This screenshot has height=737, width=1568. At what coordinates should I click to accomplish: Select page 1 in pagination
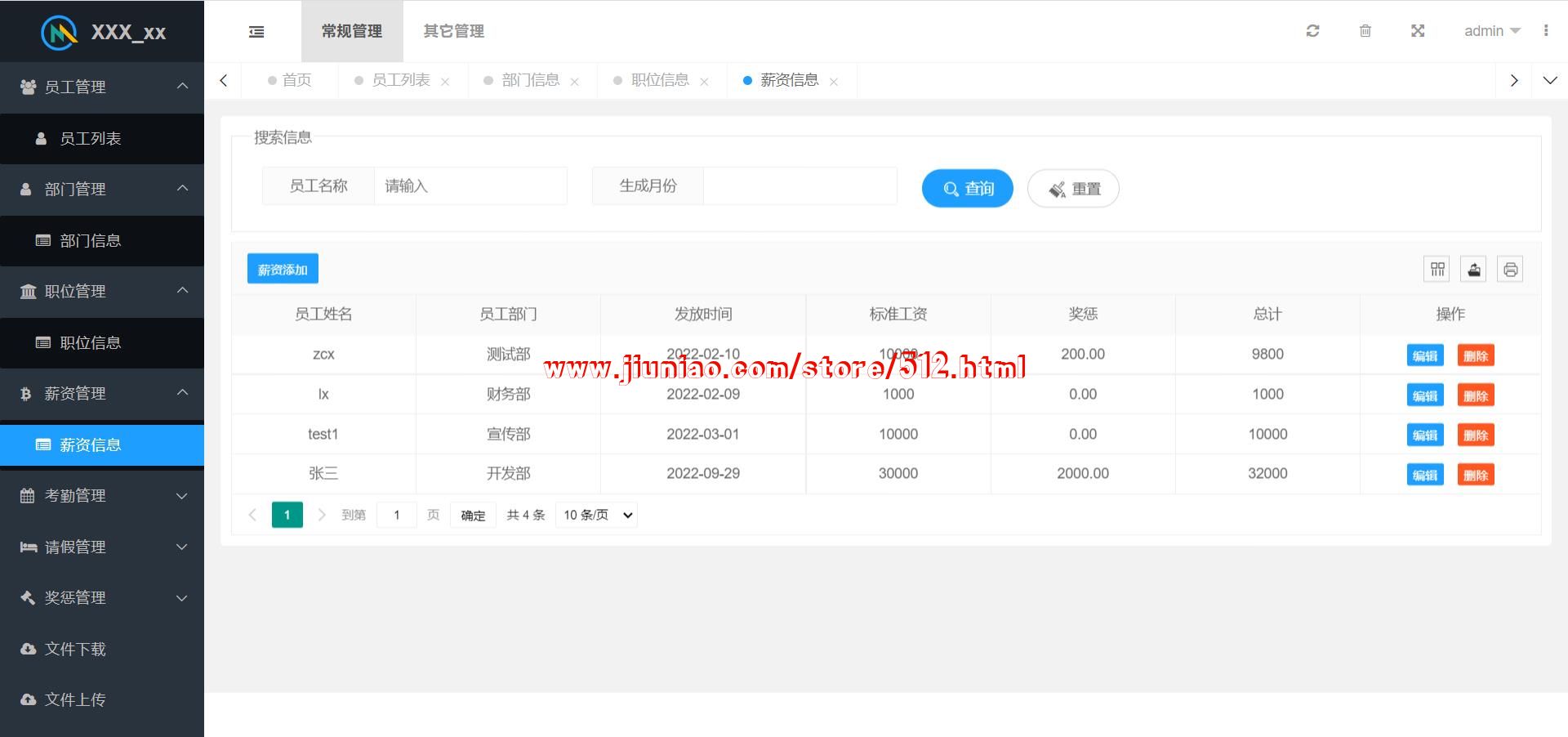pyautogui.click(x=287, y=515)
